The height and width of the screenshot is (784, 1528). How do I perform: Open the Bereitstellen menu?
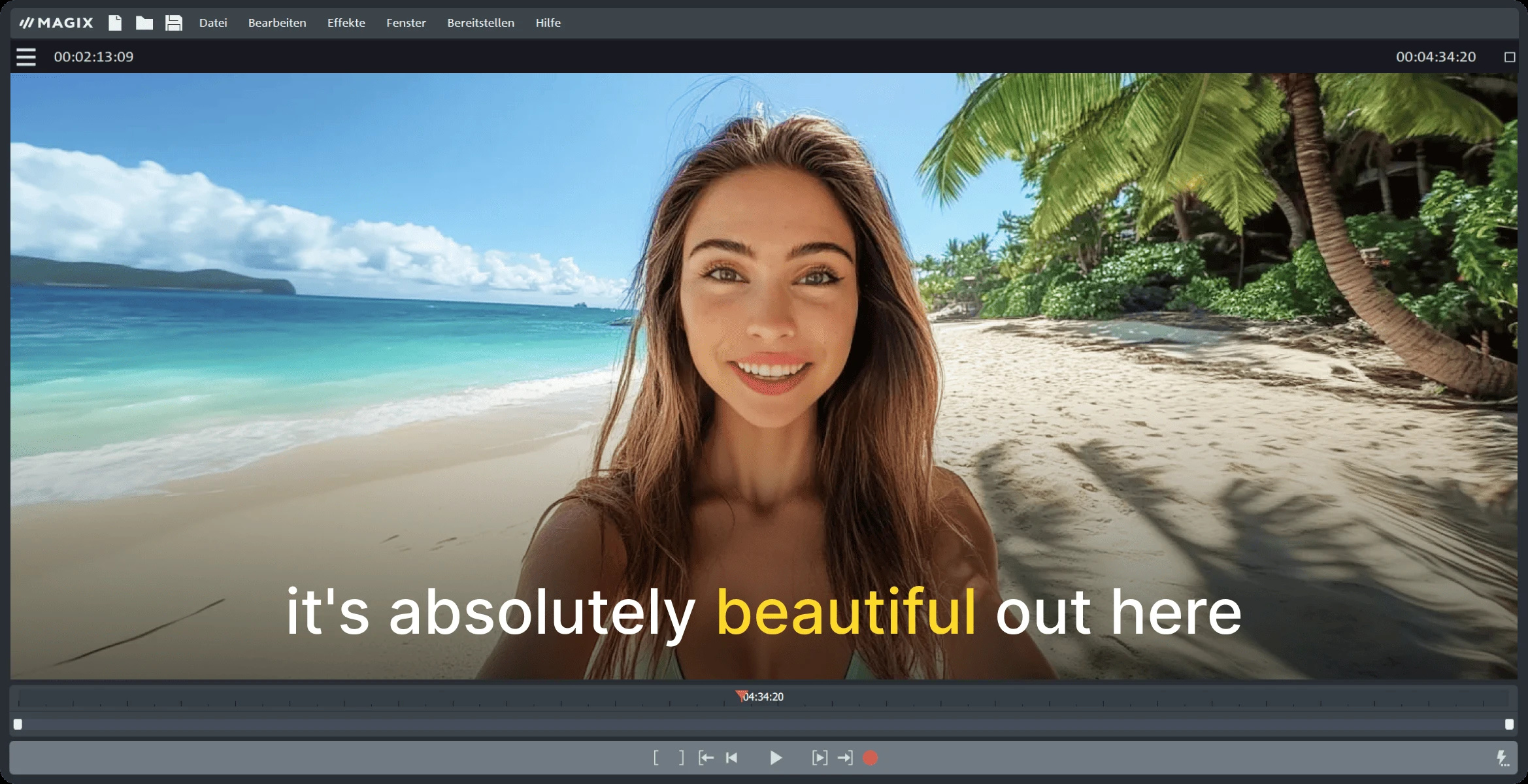(481, 23)
